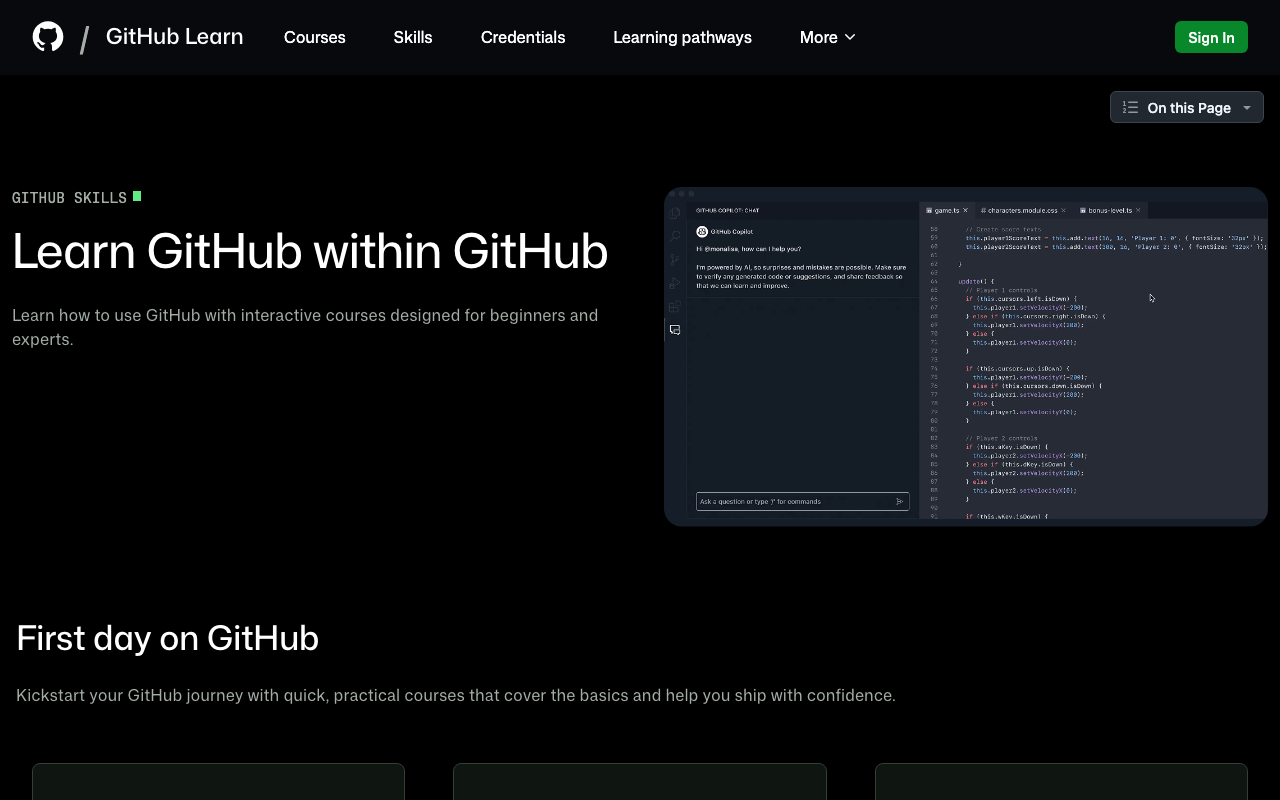Go to the Skills page
The image size is (1280, 800).
[x=413, y=37]
